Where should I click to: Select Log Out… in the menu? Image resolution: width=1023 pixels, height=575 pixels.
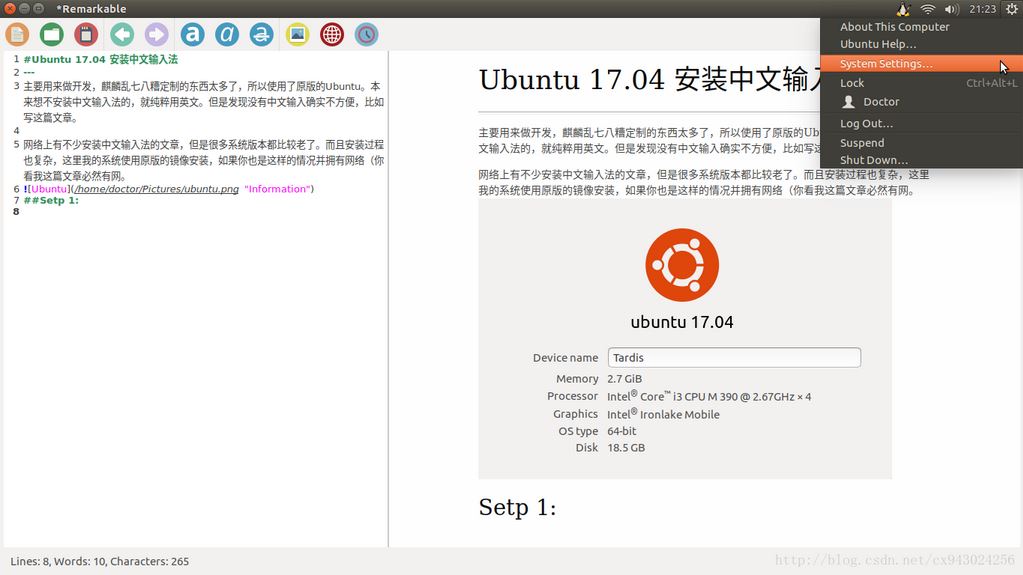(x=866, y=123)
